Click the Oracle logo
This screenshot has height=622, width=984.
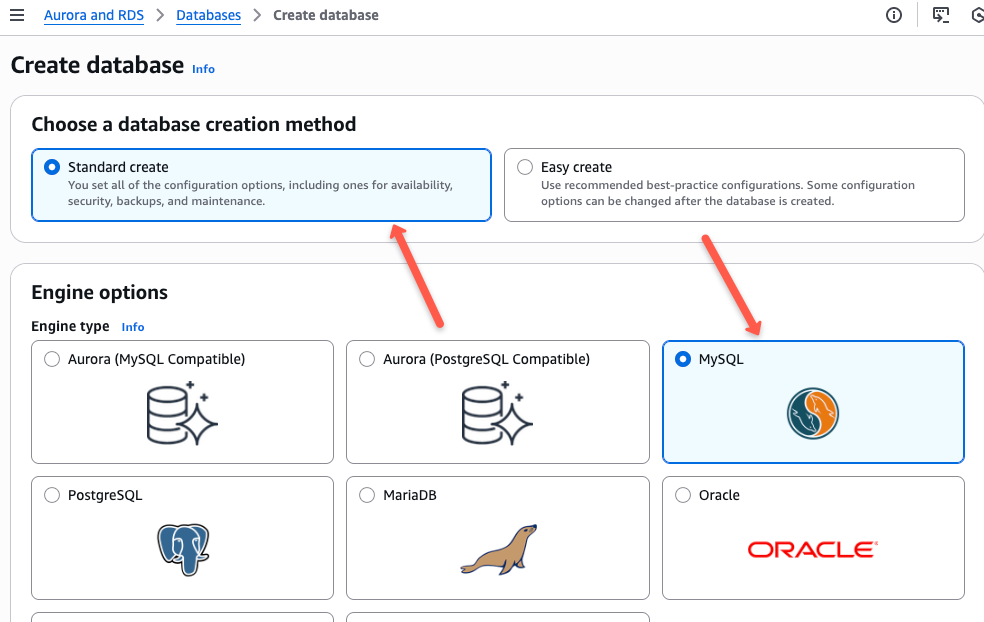coord(813,550)
